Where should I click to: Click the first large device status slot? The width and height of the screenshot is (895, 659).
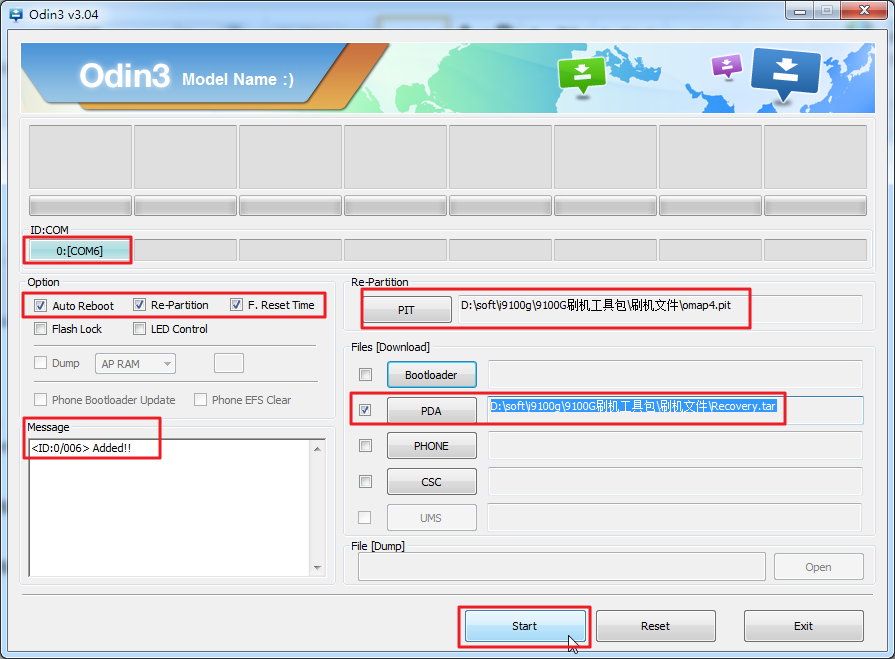pyautogui.click(x=80, y=157)
